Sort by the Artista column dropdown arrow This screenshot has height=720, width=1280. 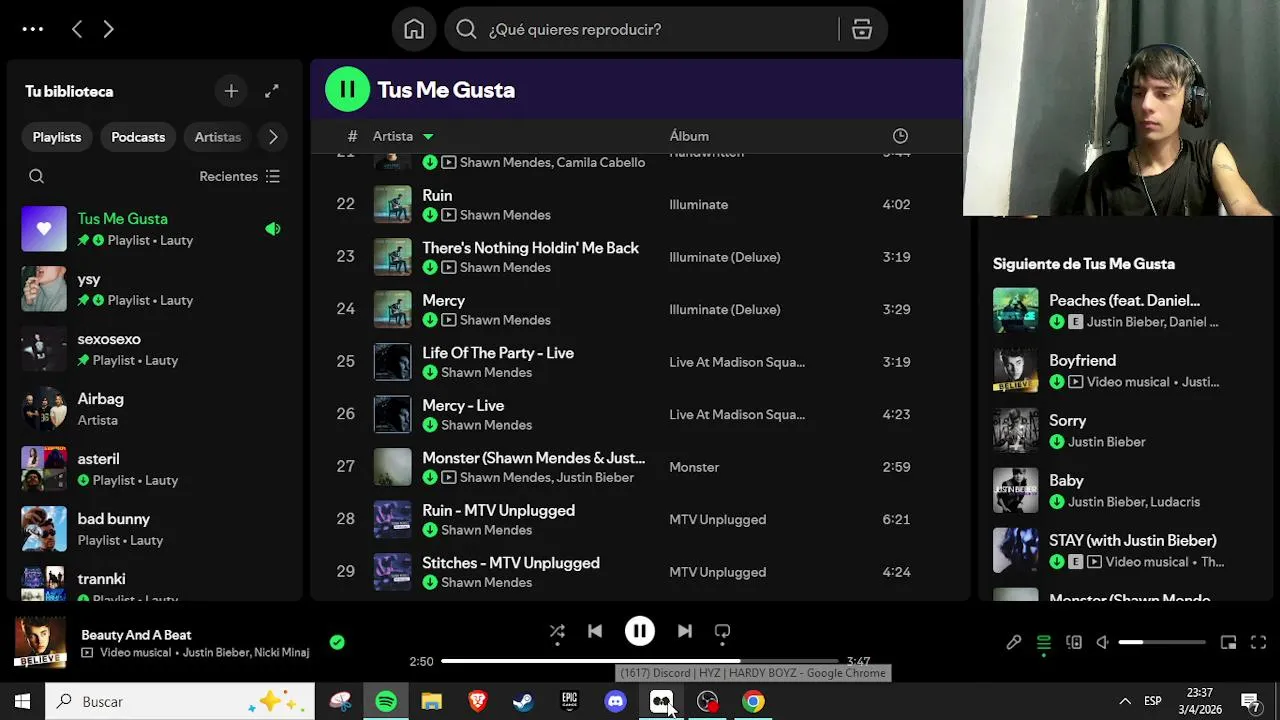coord(428,136)
